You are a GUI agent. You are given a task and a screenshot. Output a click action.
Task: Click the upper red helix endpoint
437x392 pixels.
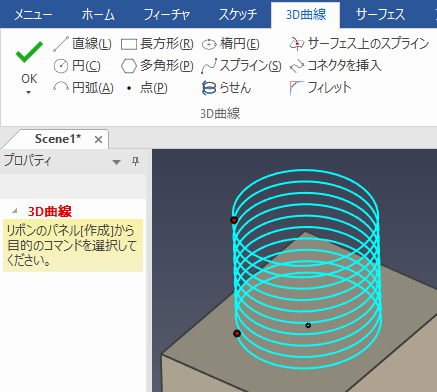pos(234,220)
